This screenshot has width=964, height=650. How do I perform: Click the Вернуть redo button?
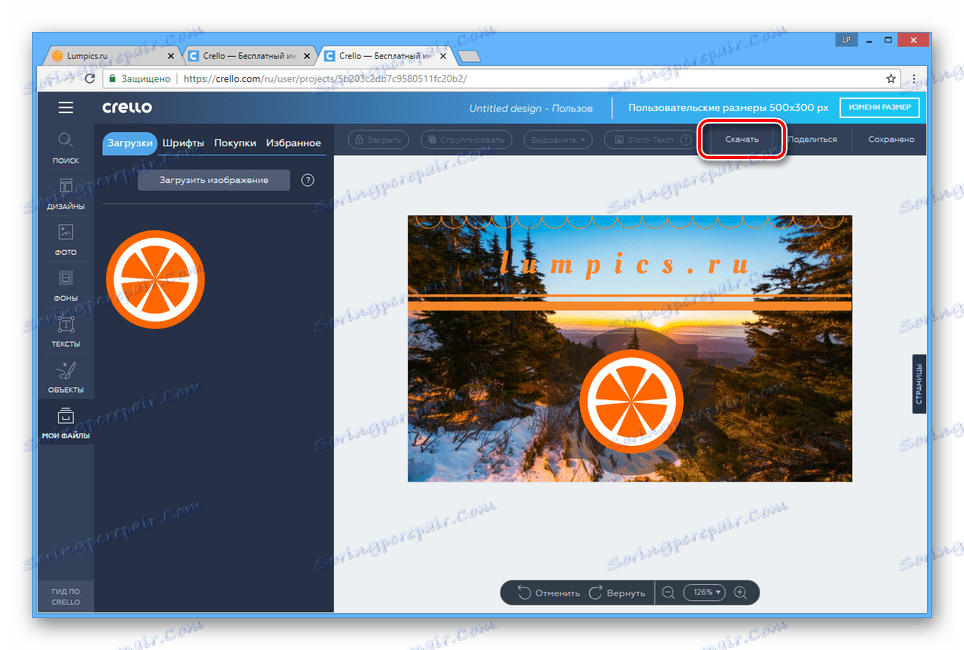tap(617, 593)
